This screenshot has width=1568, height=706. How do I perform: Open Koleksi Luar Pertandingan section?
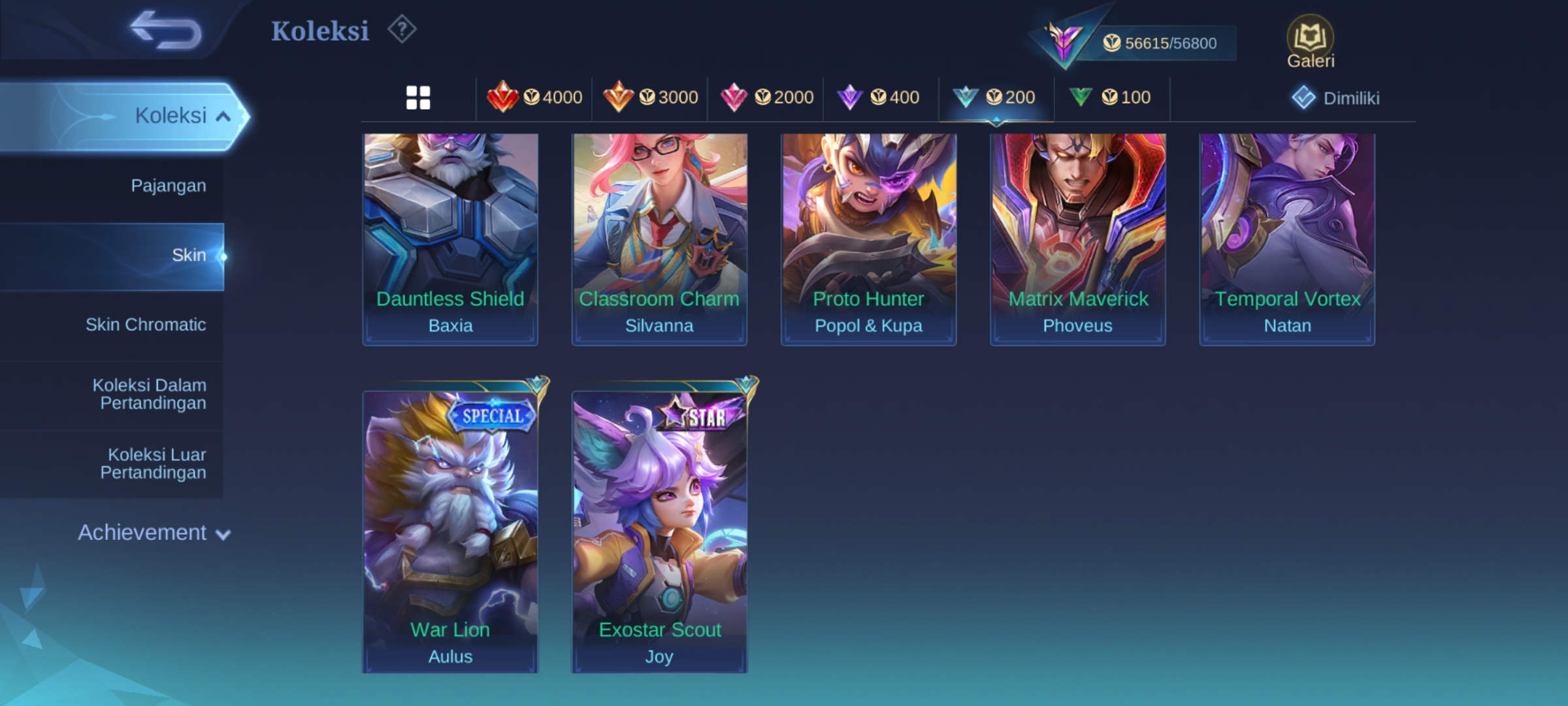click(153, 463)
